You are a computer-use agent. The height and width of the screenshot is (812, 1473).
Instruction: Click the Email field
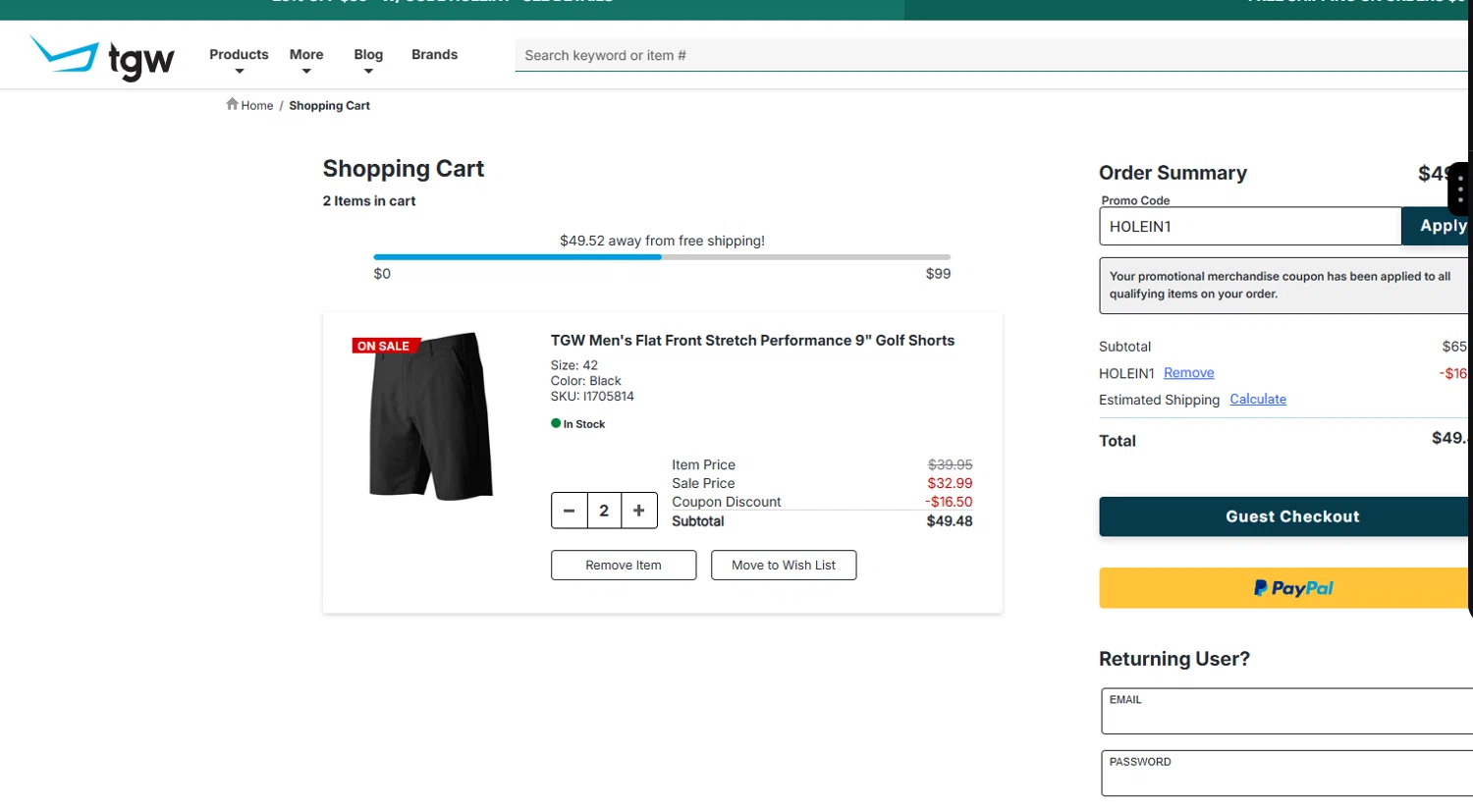pyautogui.click(x=1287, y=711)
